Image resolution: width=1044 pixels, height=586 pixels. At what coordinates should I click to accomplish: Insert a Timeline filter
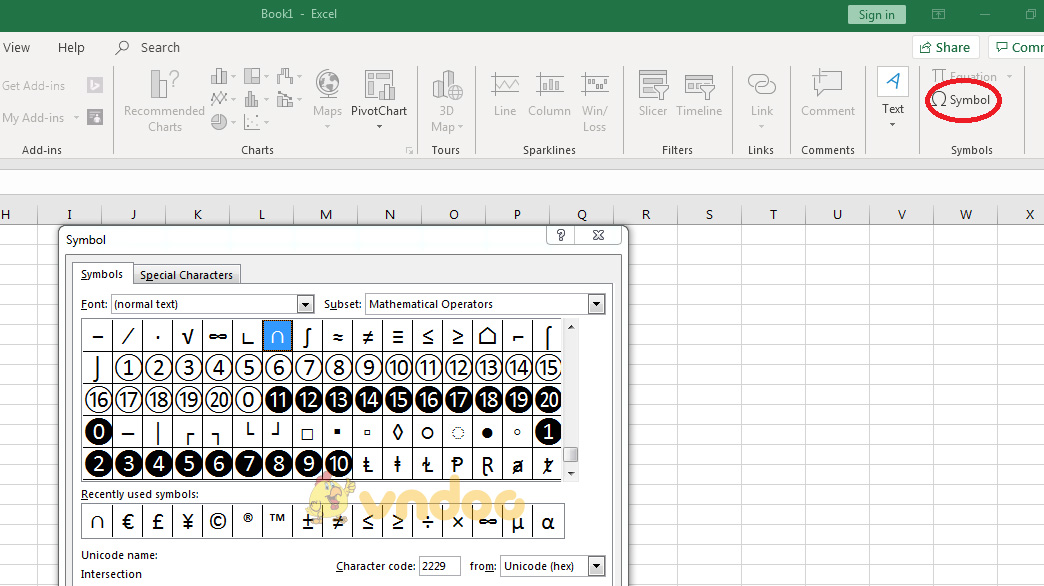click(699, 97)
